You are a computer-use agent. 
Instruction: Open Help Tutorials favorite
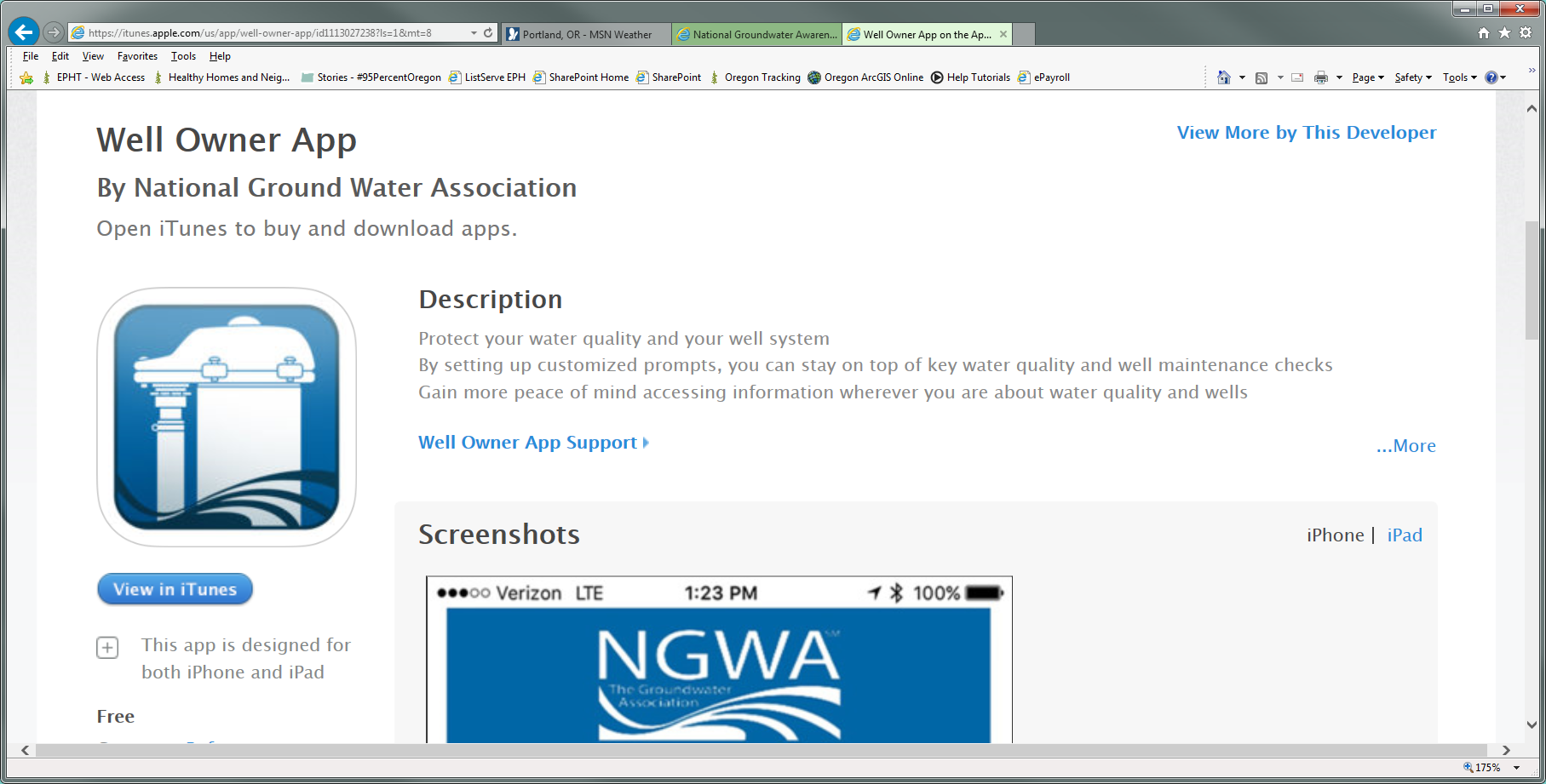pyautogui.click(x=970, y=77)
